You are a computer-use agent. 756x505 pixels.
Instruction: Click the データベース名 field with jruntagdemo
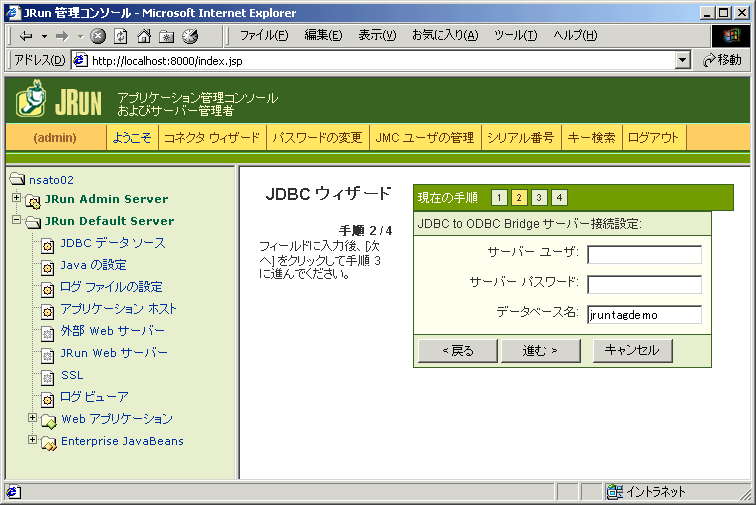tap(645, 314)
